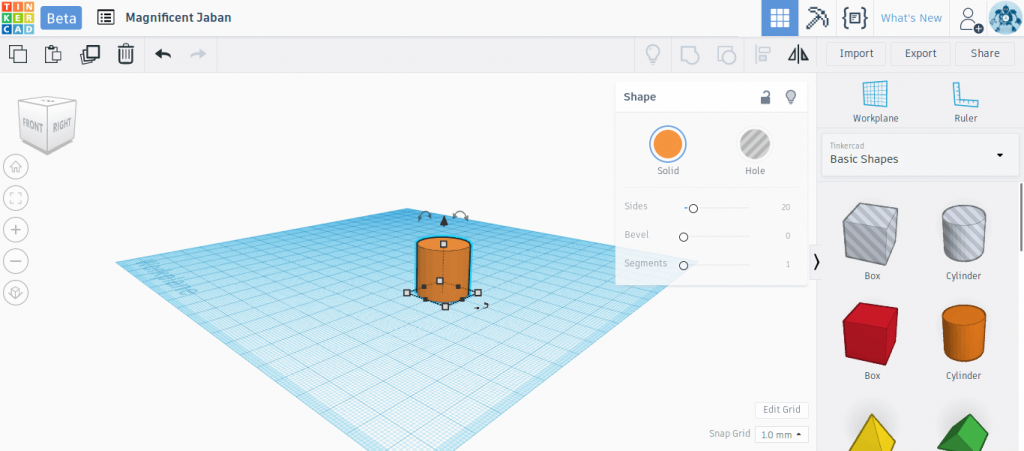Open the Blocks pickaxe mode
1024x451 pixels.
(x=817, y=18)
